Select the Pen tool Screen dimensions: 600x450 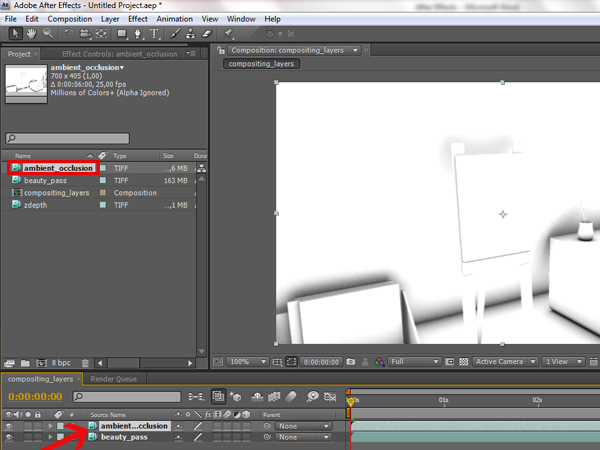pyautogui.click(x=137, y=33)
